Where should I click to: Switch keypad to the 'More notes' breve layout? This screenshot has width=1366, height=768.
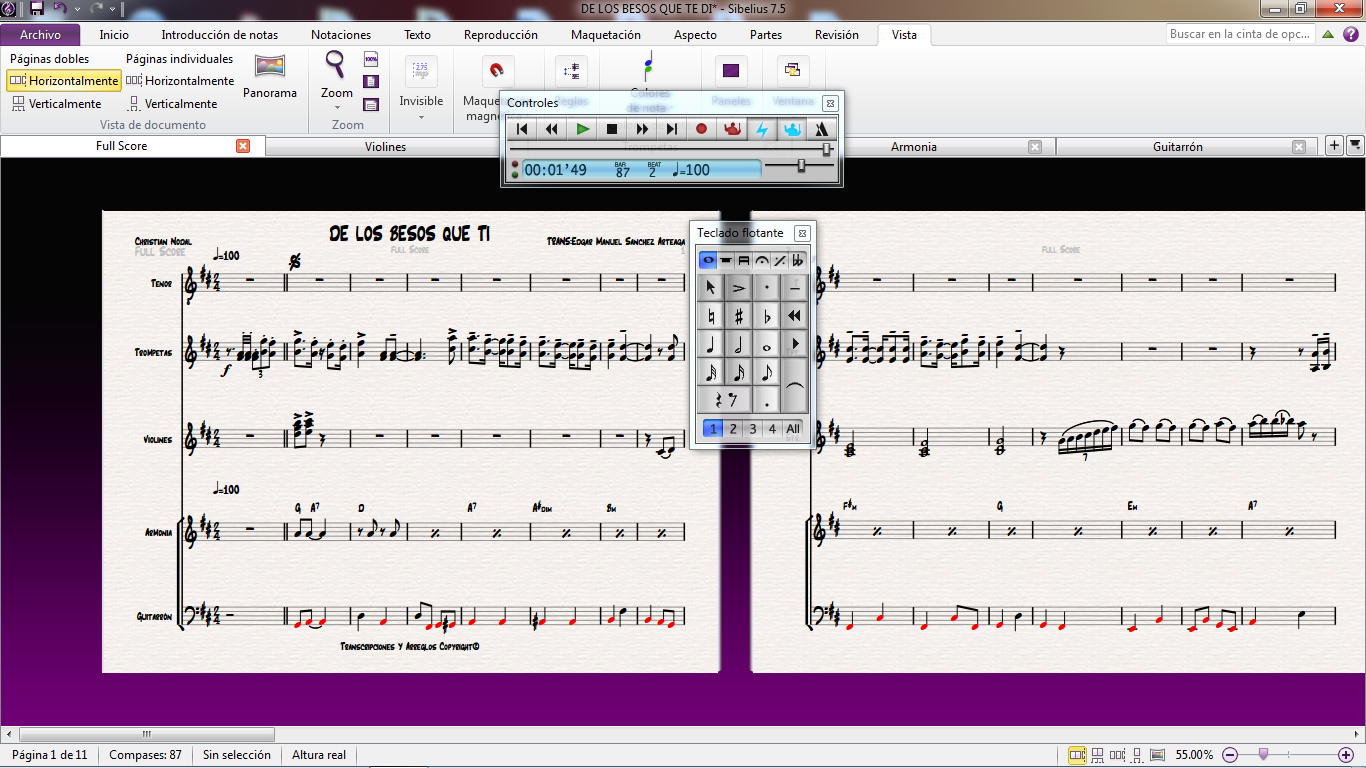click(x=726, y=261)
